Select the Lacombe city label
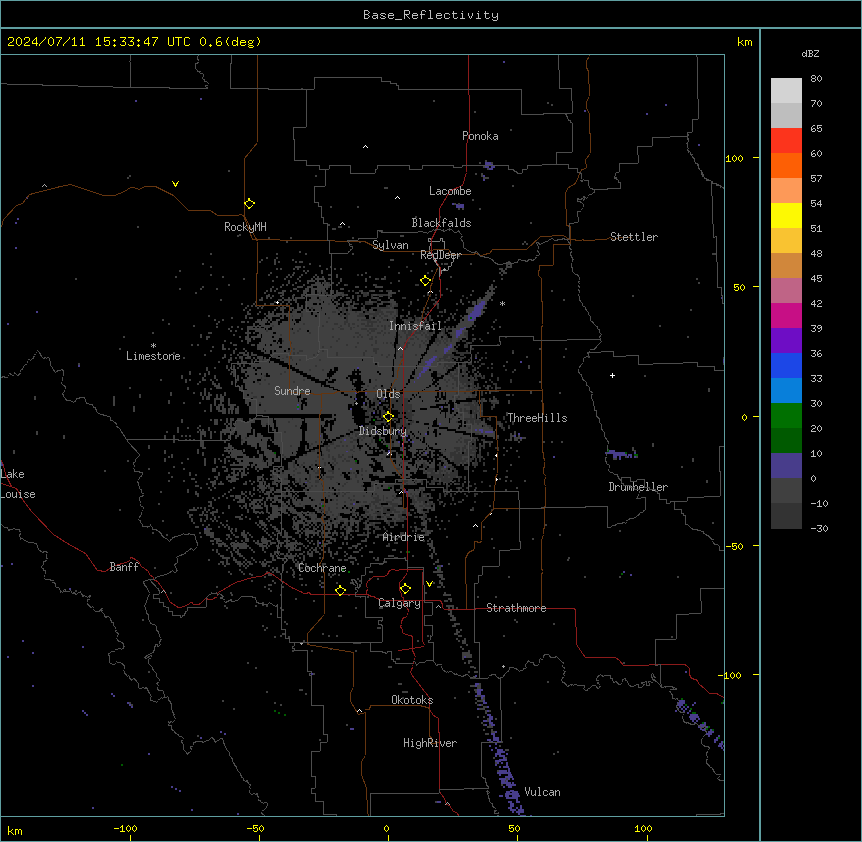Image resolution: width=862 pixels, height=842 pixels. coord(450,191)
